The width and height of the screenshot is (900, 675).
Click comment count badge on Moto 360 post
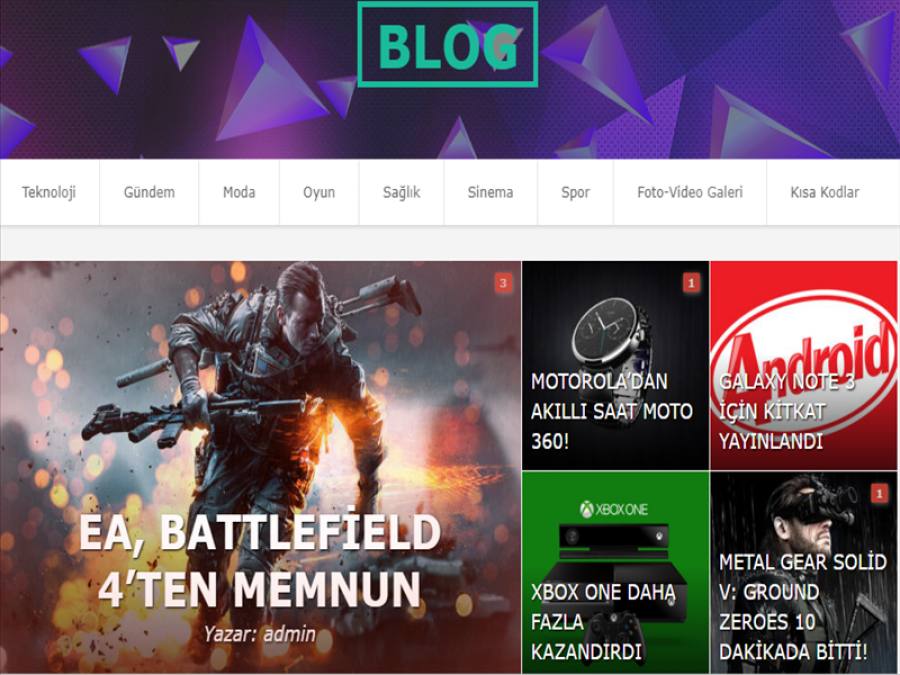click(691, 283)
